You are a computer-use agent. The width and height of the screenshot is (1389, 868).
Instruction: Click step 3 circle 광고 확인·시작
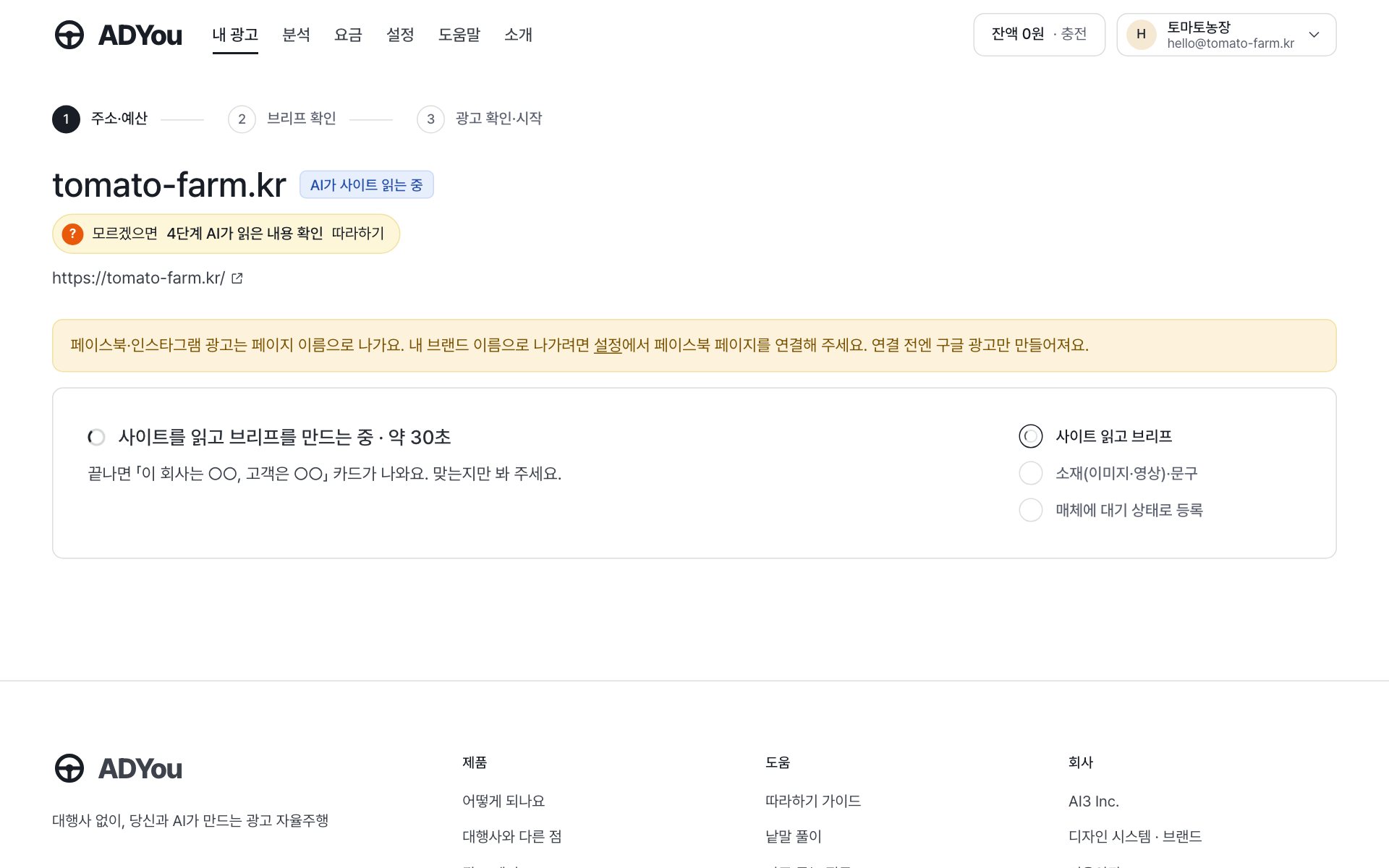(430, 119)
